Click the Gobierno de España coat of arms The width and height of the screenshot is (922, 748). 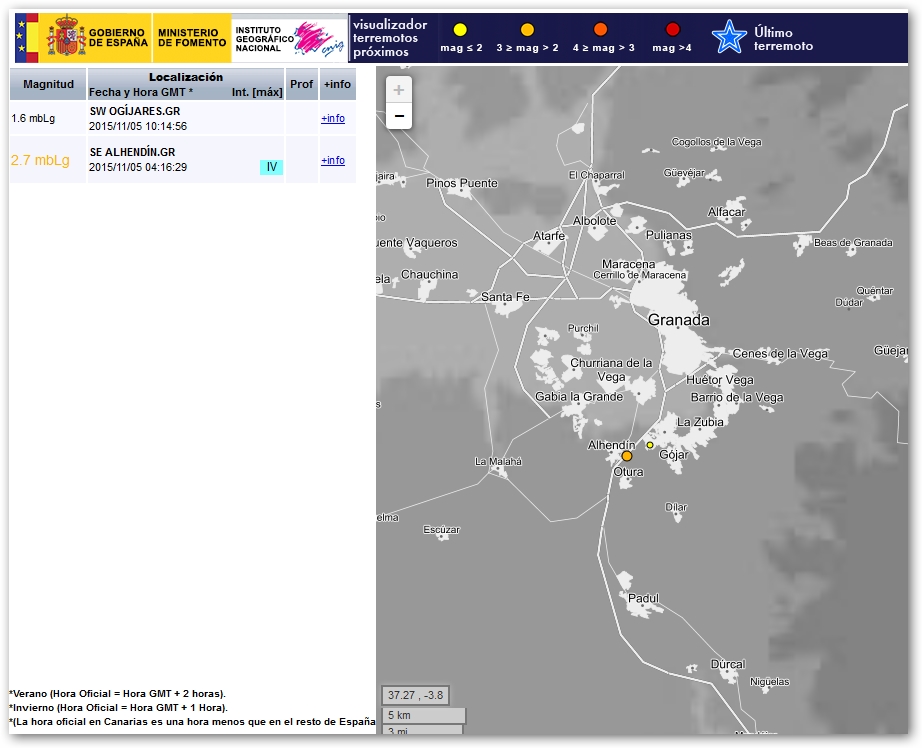(x=67, y=39)
